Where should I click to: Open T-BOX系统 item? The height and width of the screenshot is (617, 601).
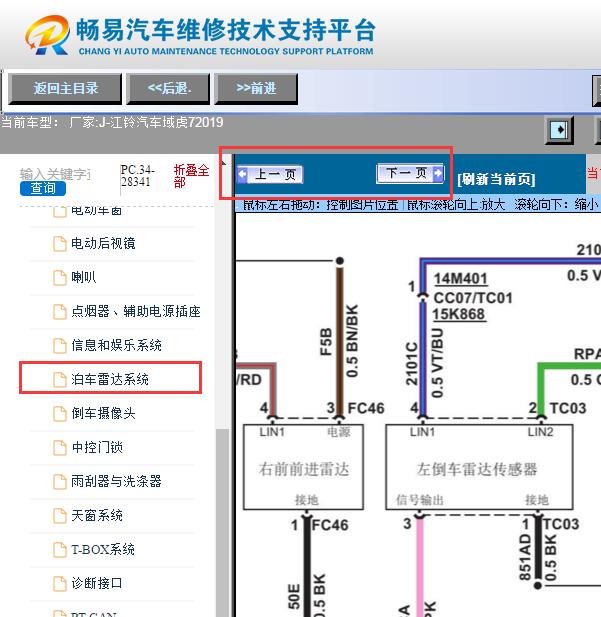pyautogui.click(x=103, y=549)
